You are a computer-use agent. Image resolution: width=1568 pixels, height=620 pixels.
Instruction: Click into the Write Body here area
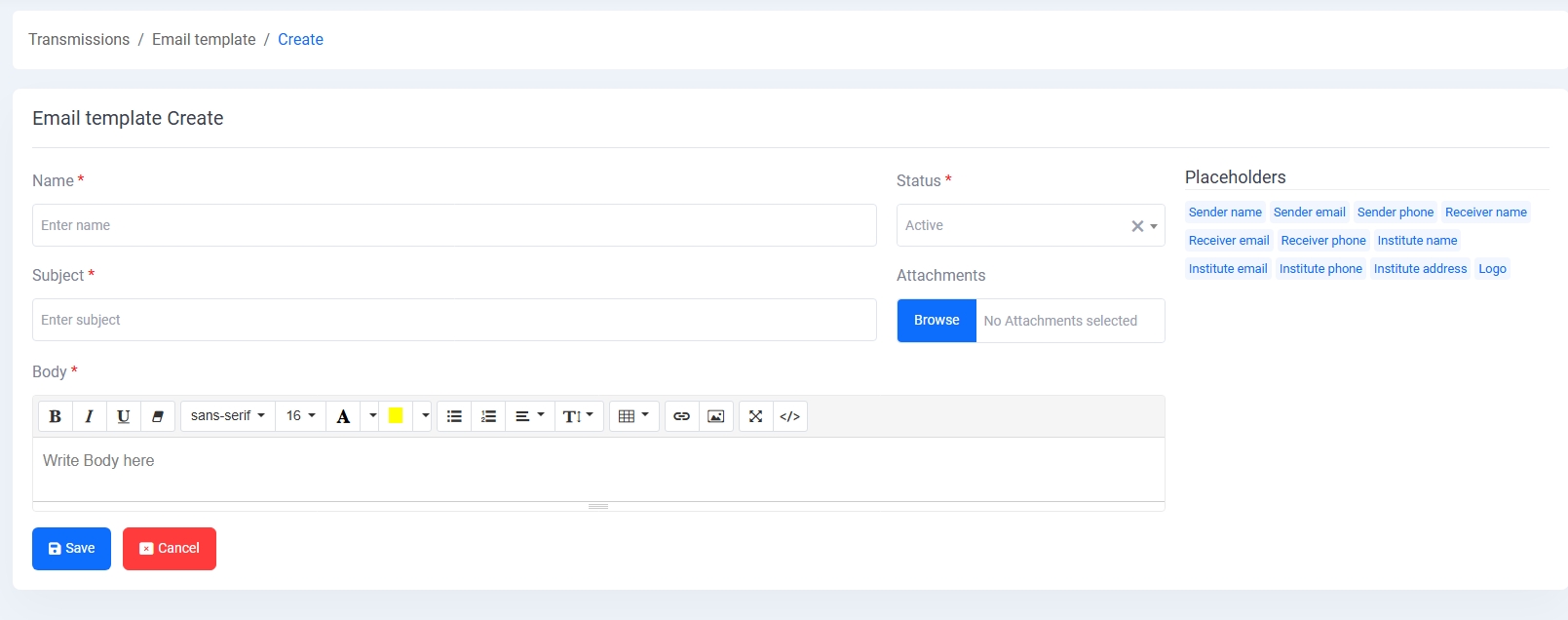click(598, 469)
